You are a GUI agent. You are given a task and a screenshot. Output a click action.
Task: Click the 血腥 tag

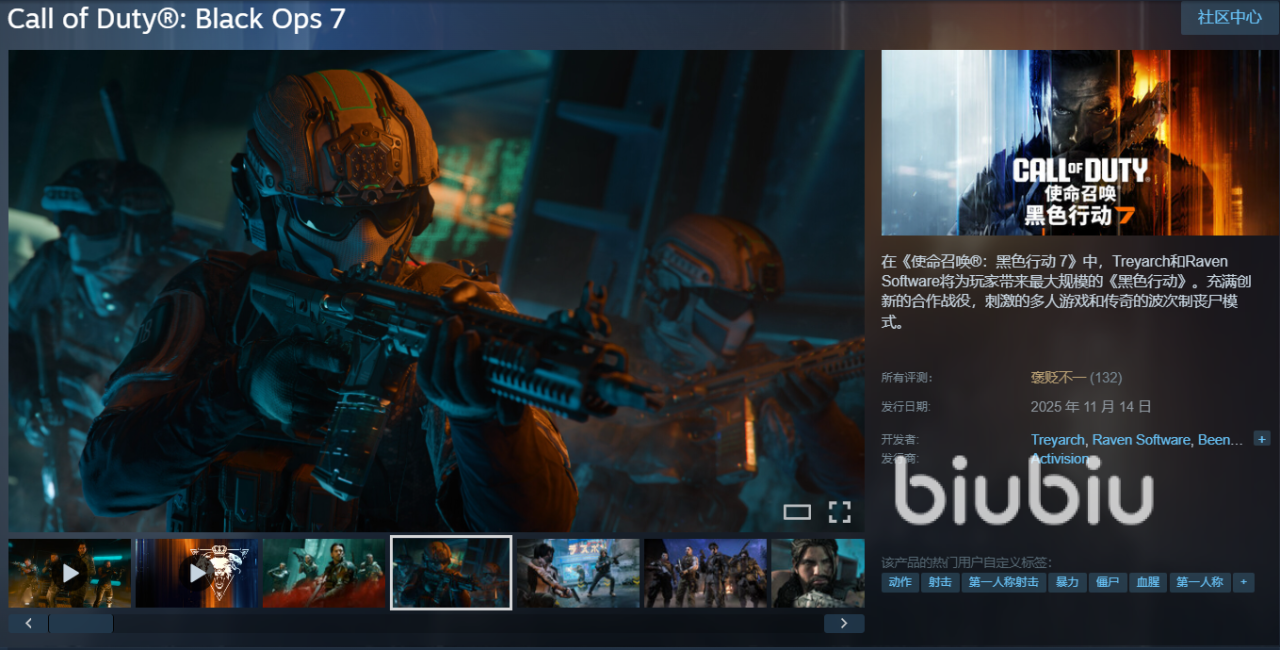[x=1147, y=582]
